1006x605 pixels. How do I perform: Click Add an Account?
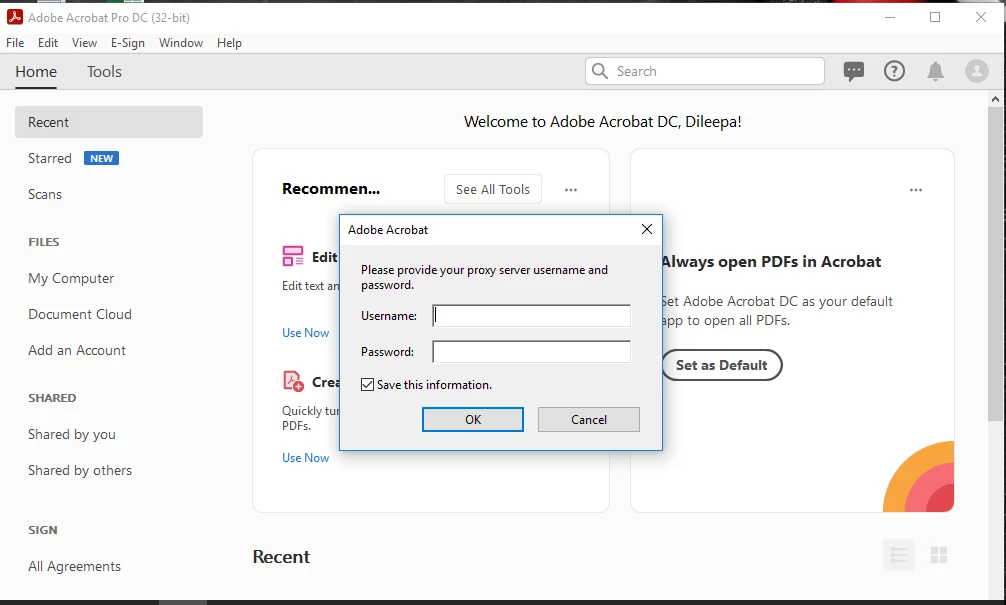point(77,350)
